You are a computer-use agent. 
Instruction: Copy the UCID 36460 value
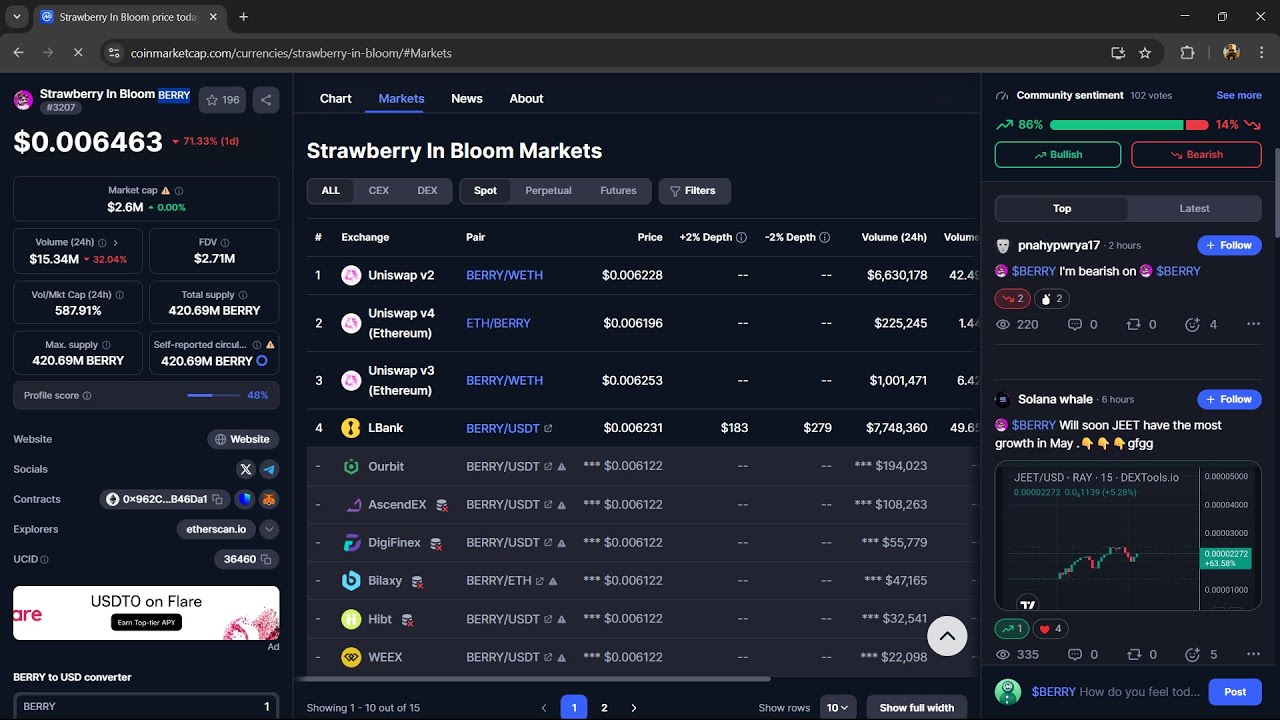pos(266,559)
